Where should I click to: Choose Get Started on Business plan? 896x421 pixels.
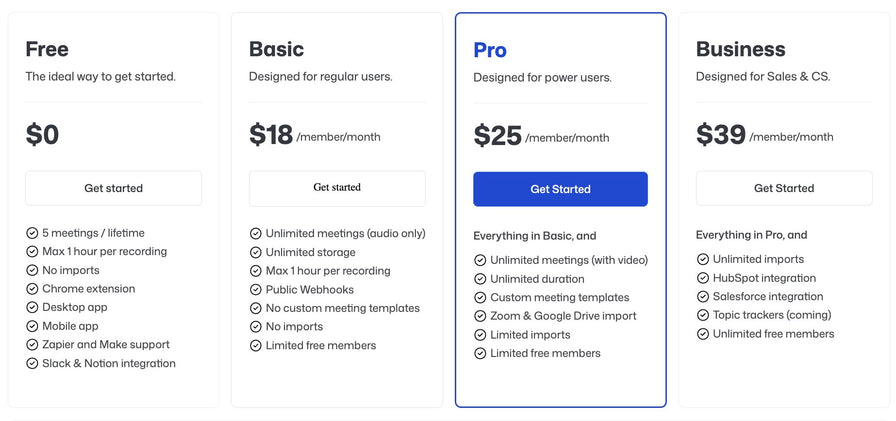784,188
